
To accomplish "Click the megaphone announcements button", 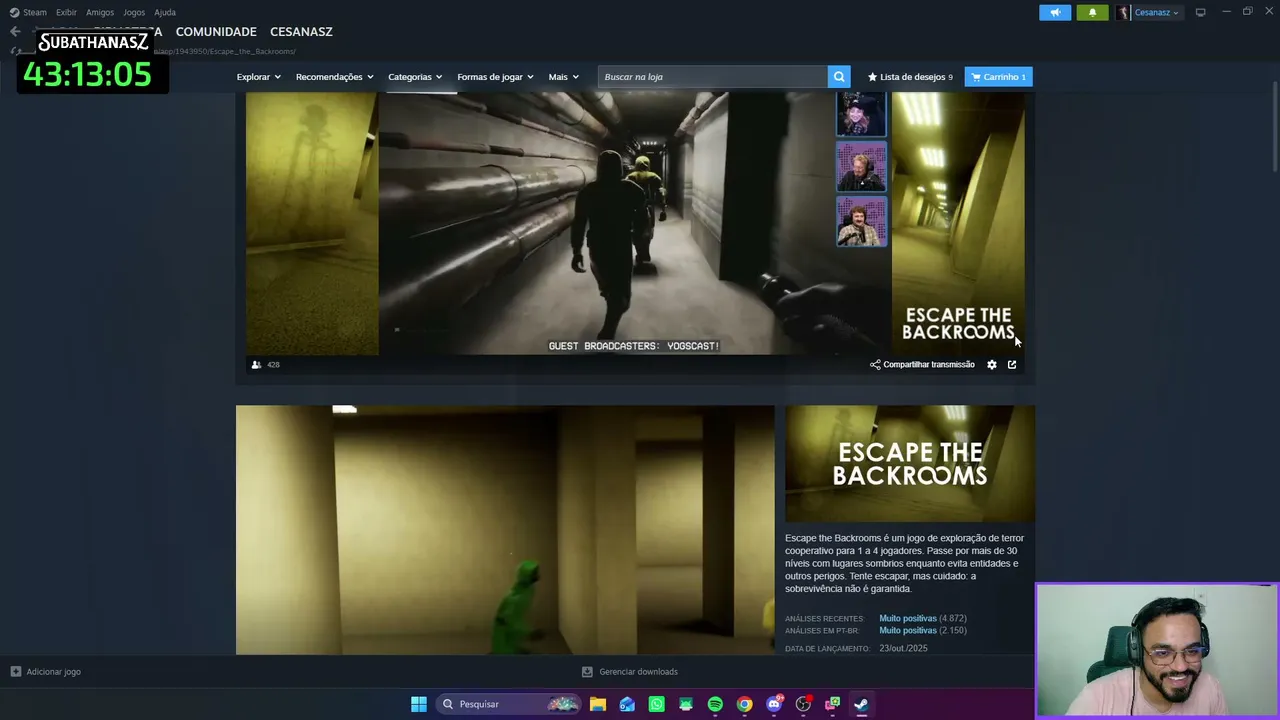I will tap(1055, 12).
